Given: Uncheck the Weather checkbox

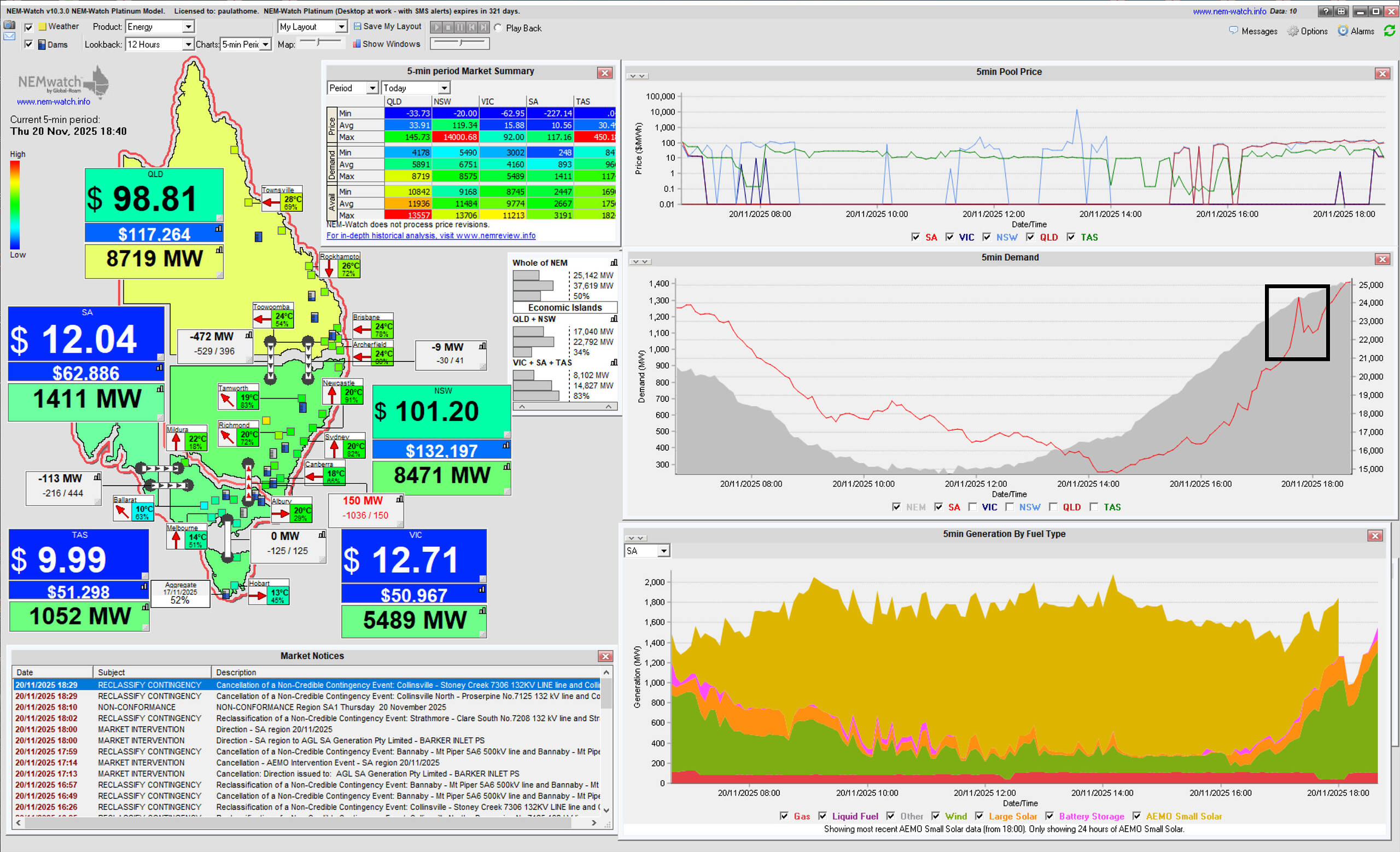Looking at the screenshot, I should coord(28,27).
